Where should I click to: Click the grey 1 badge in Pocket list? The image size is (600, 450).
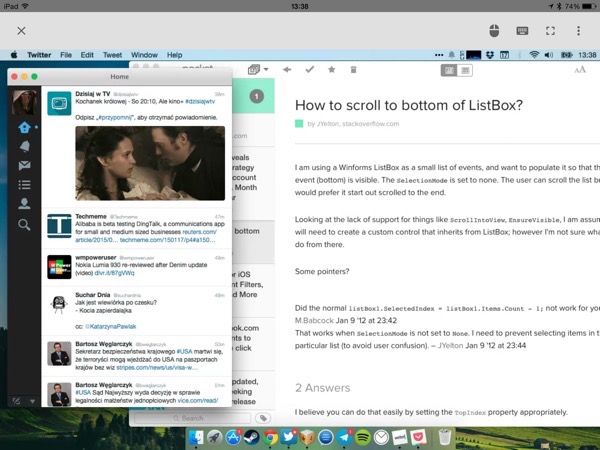coord(257,96)
